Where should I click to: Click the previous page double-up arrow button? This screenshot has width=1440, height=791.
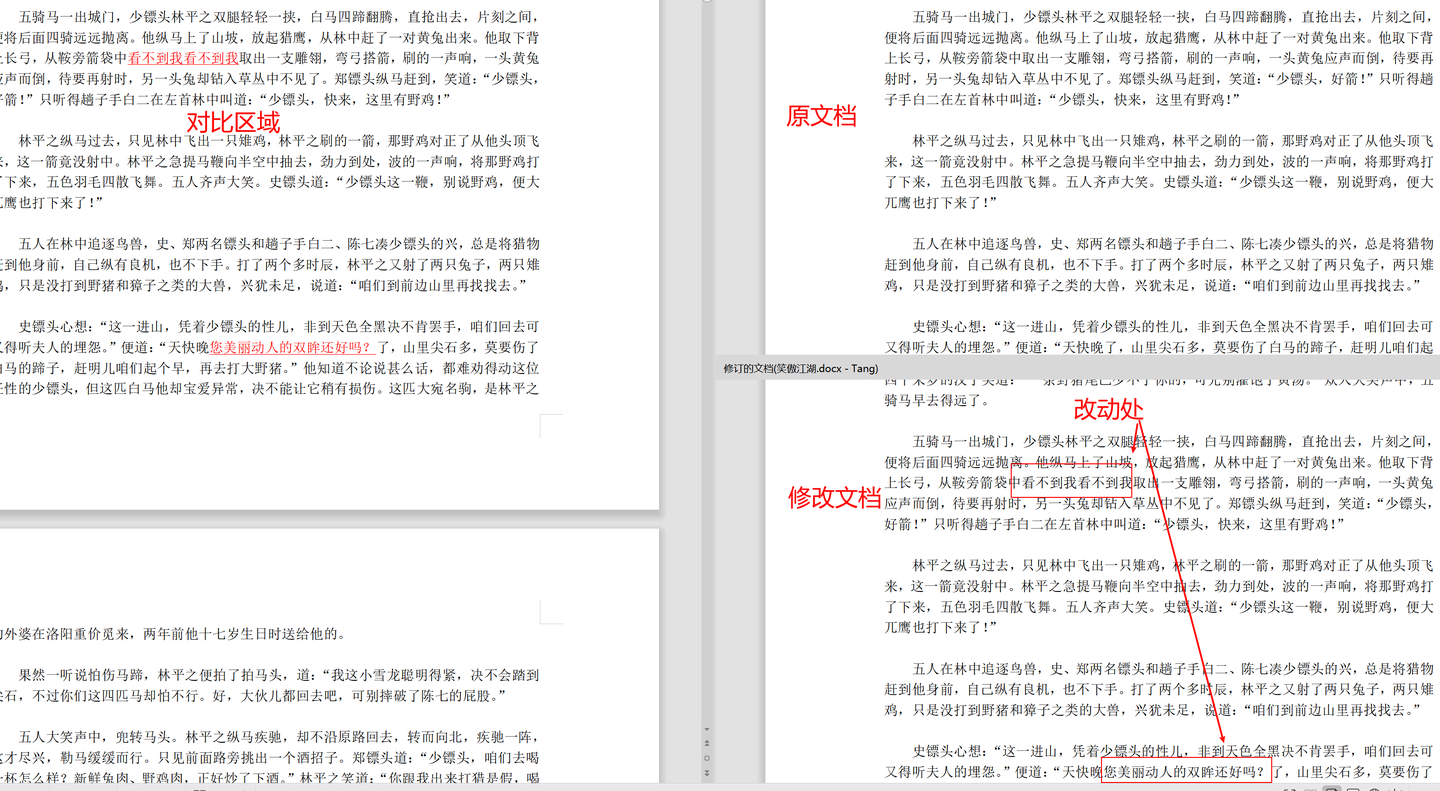(x=707, y=743)
